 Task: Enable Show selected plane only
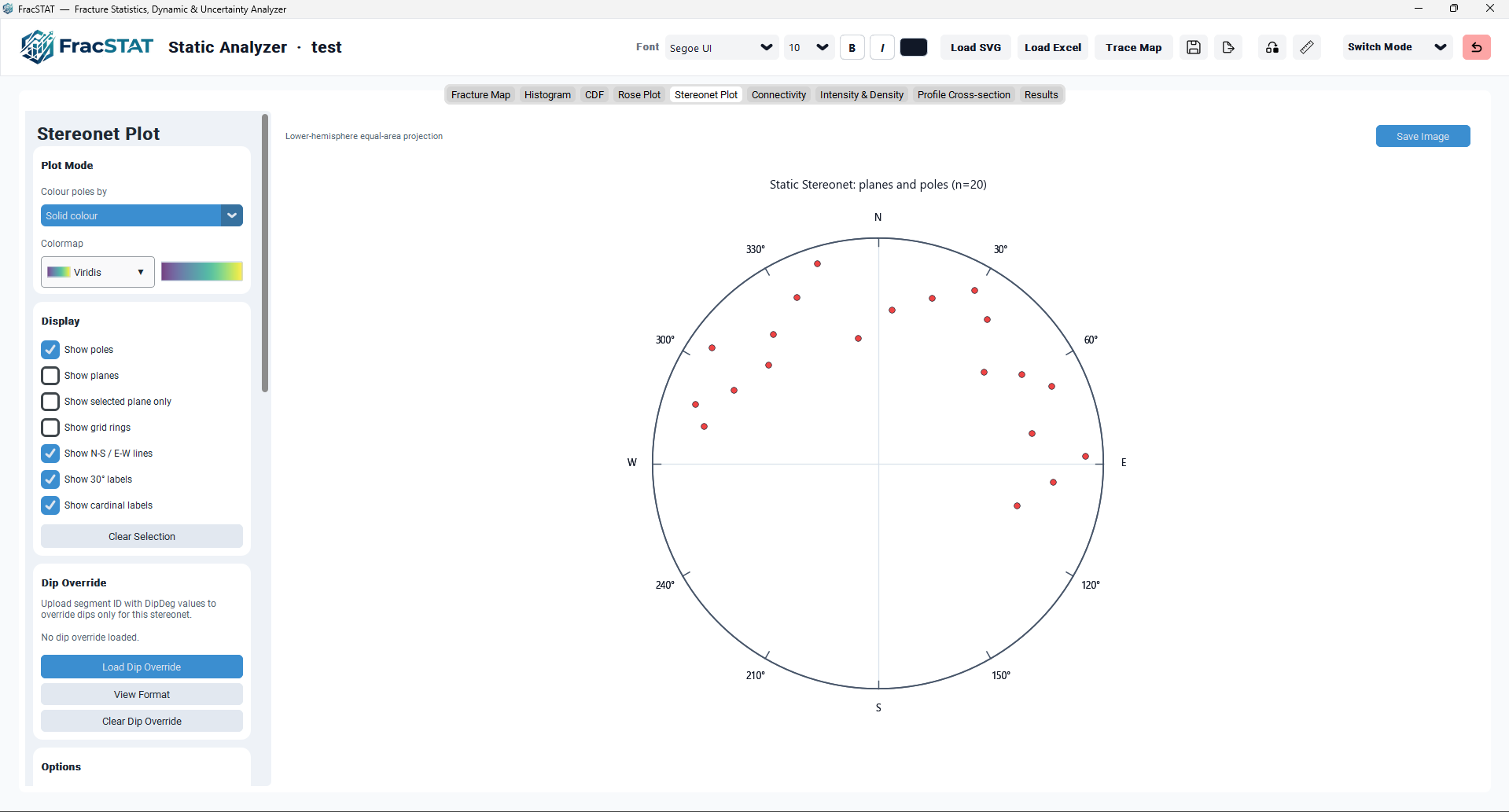coord(50,402)
